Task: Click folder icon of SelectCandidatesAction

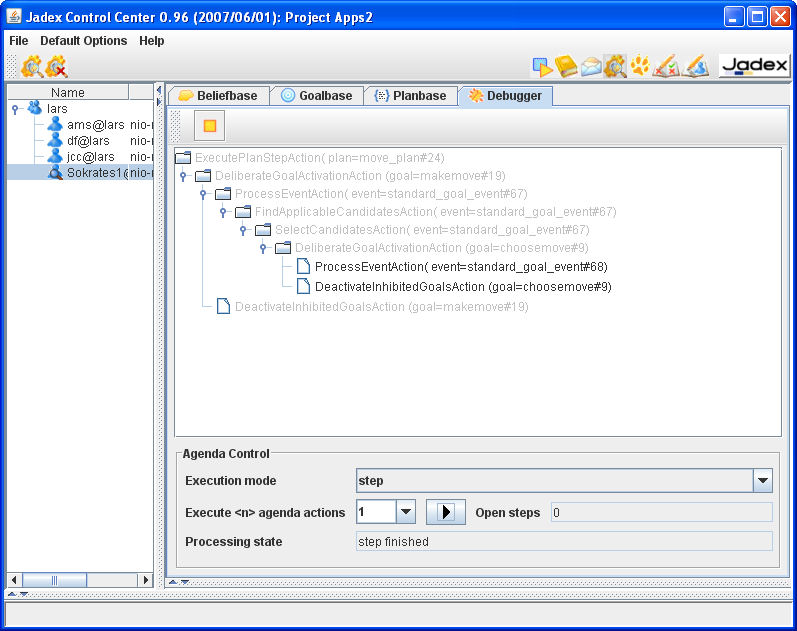Action: tap(263, 230)
